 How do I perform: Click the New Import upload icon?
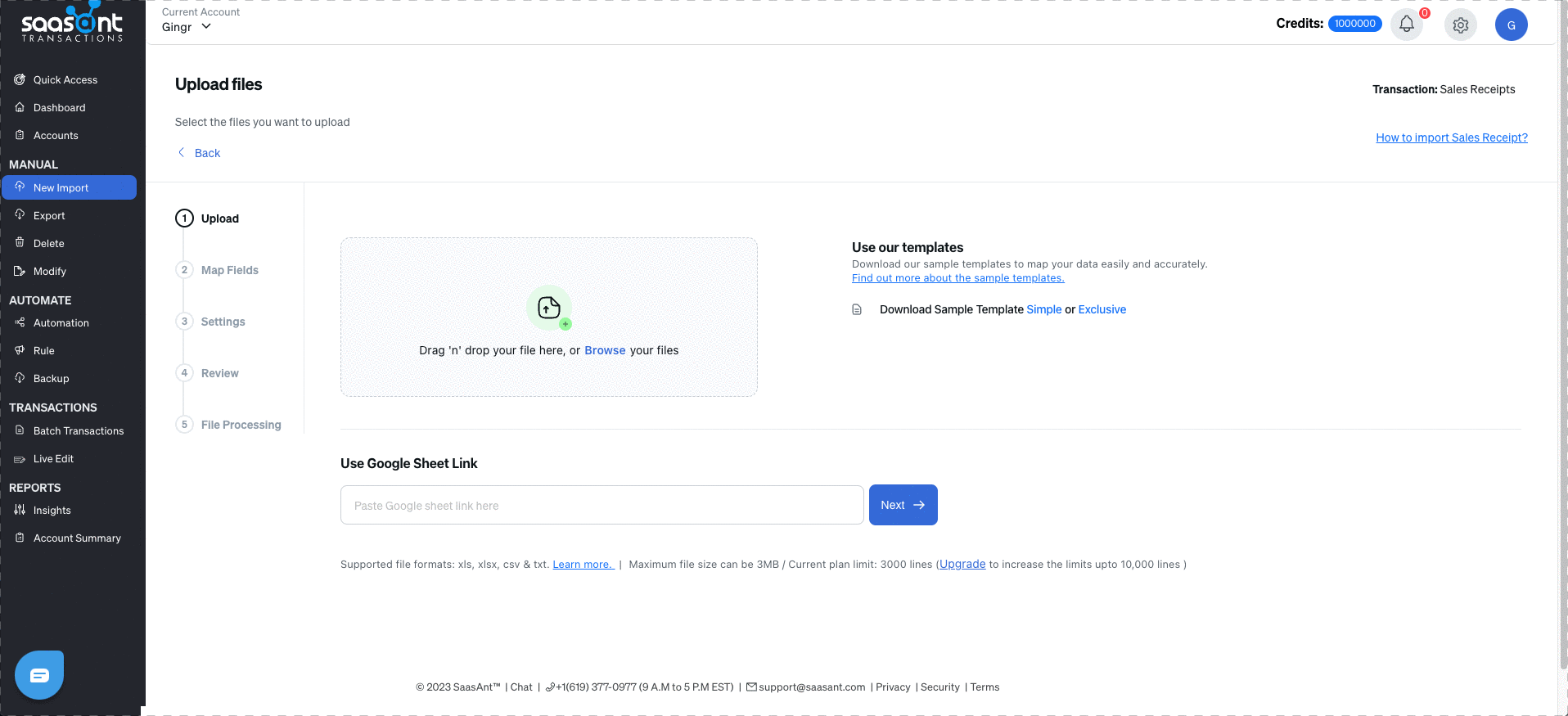click(20, 187)
